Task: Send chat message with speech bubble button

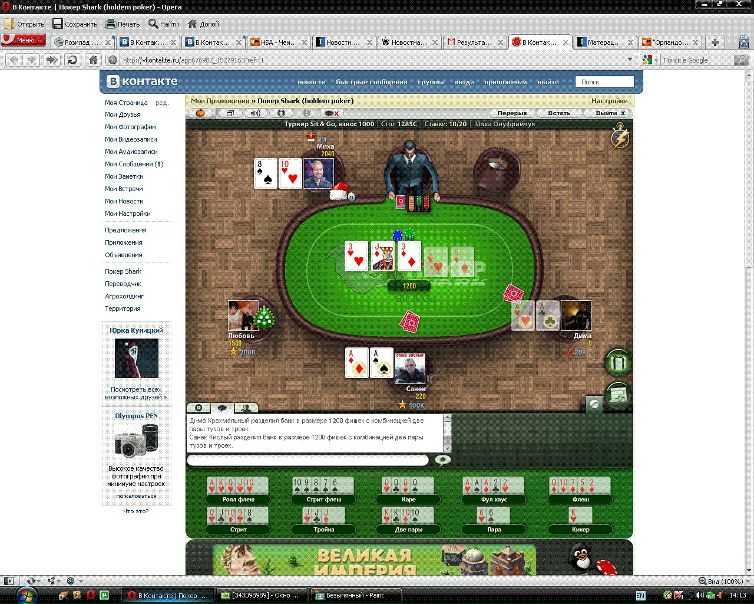Action: (x=442, y=460)
